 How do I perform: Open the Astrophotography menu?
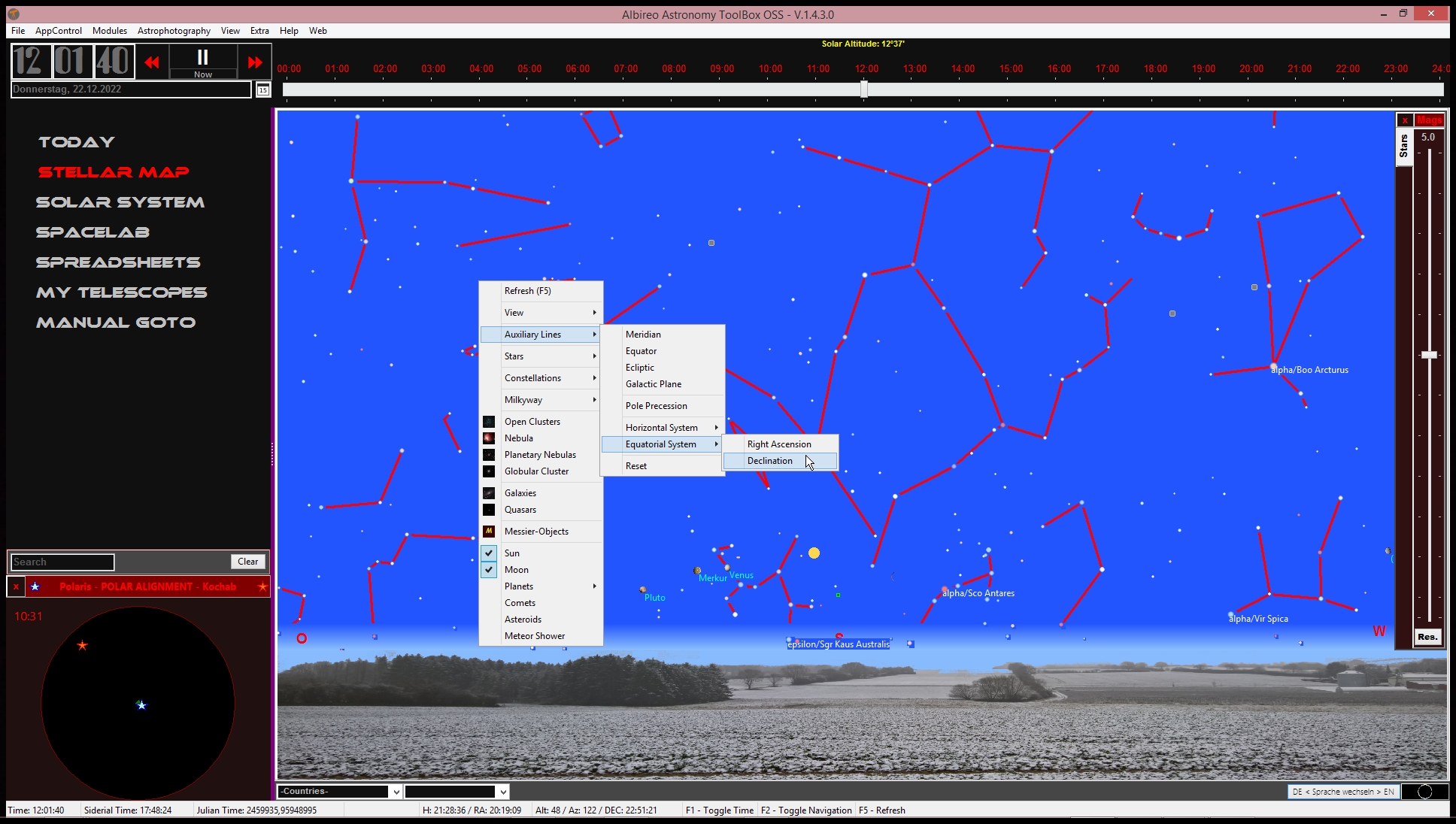point(174,31)
